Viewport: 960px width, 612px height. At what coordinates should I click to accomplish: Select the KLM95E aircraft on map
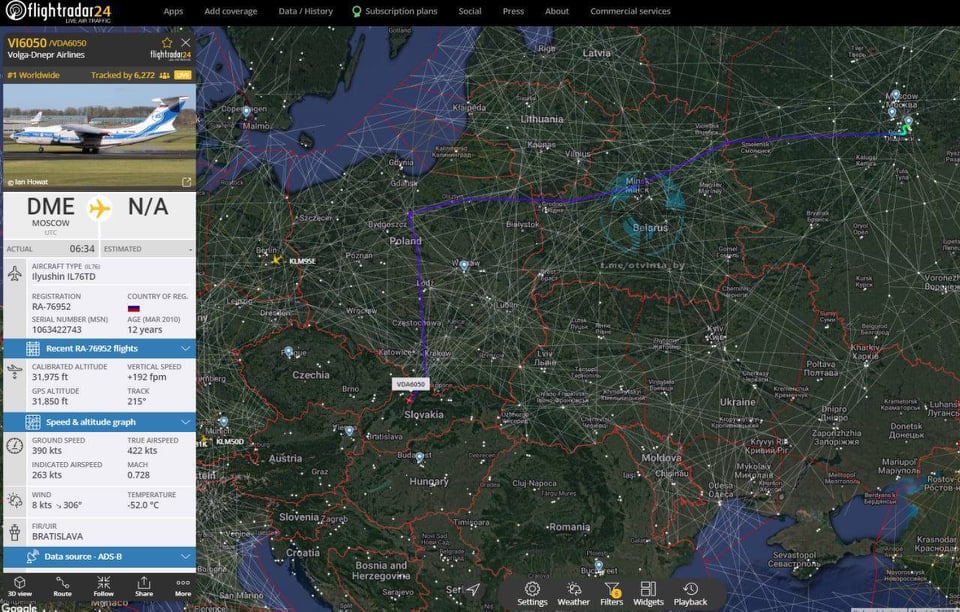pyautogui.click(x=277, y=260)
